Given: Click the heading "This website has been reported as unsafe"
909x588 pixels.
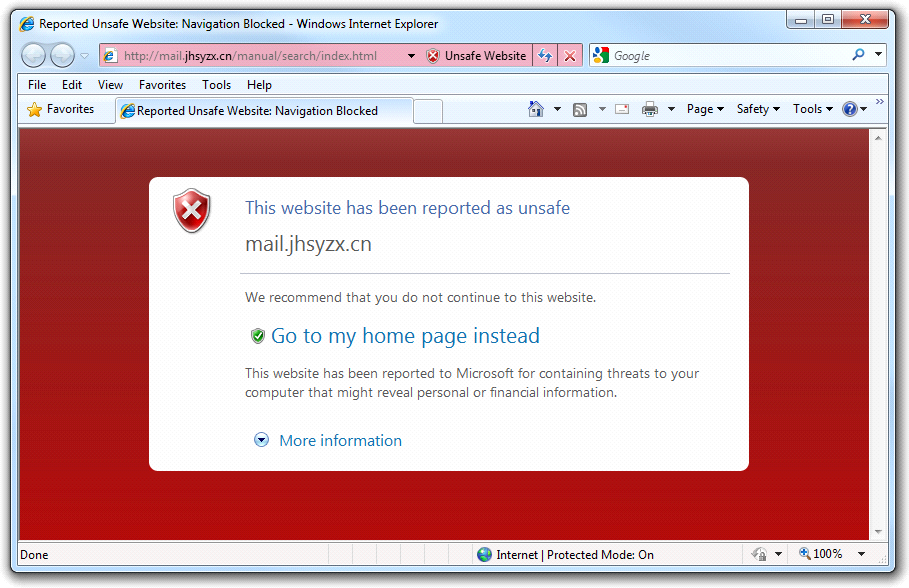Looking at the screenshot, I should coord(408,208).
